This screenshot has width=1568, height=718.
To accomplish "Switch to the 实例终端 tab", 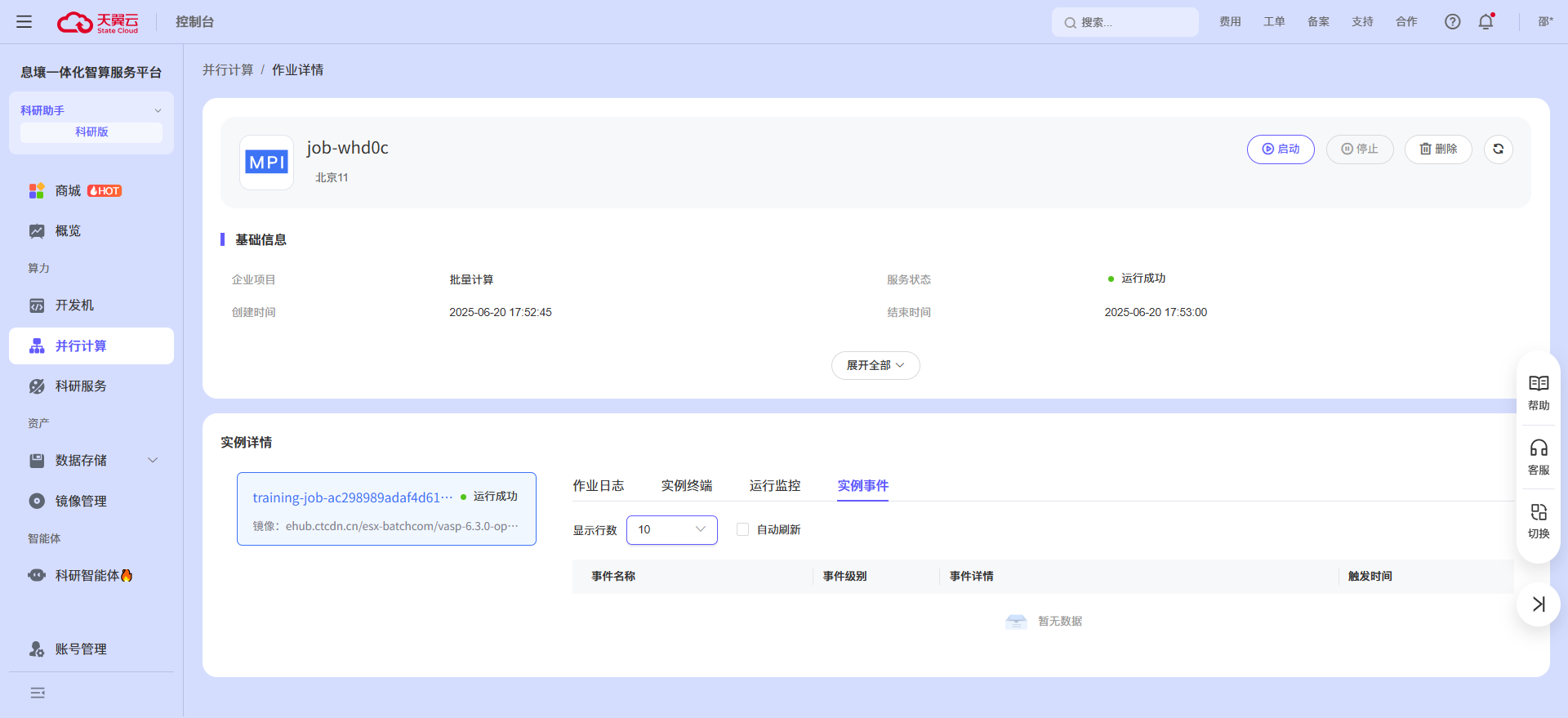I will (x=687, y=486).
